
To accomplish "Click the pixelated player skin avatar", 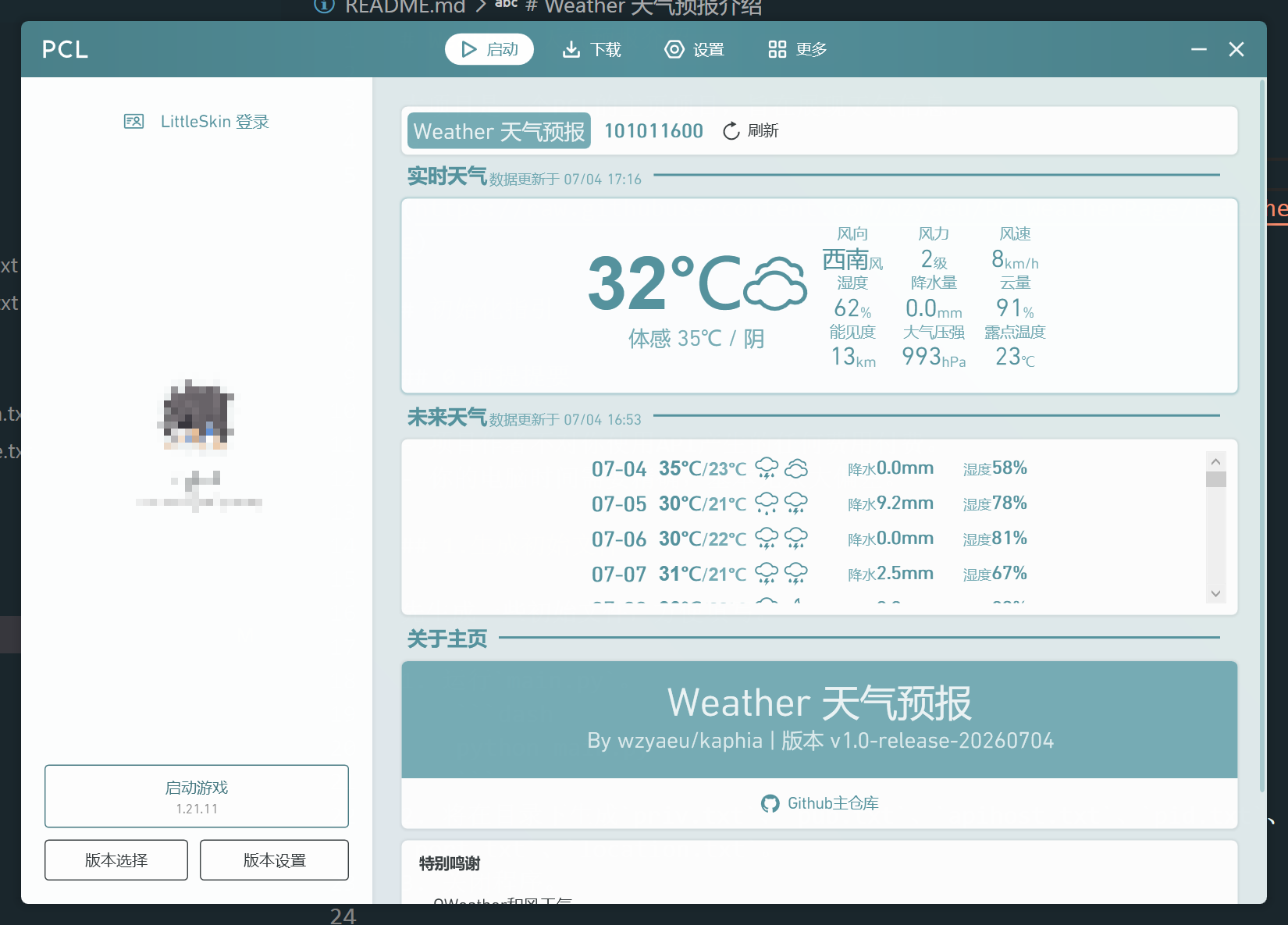I will tap(197, 415).
